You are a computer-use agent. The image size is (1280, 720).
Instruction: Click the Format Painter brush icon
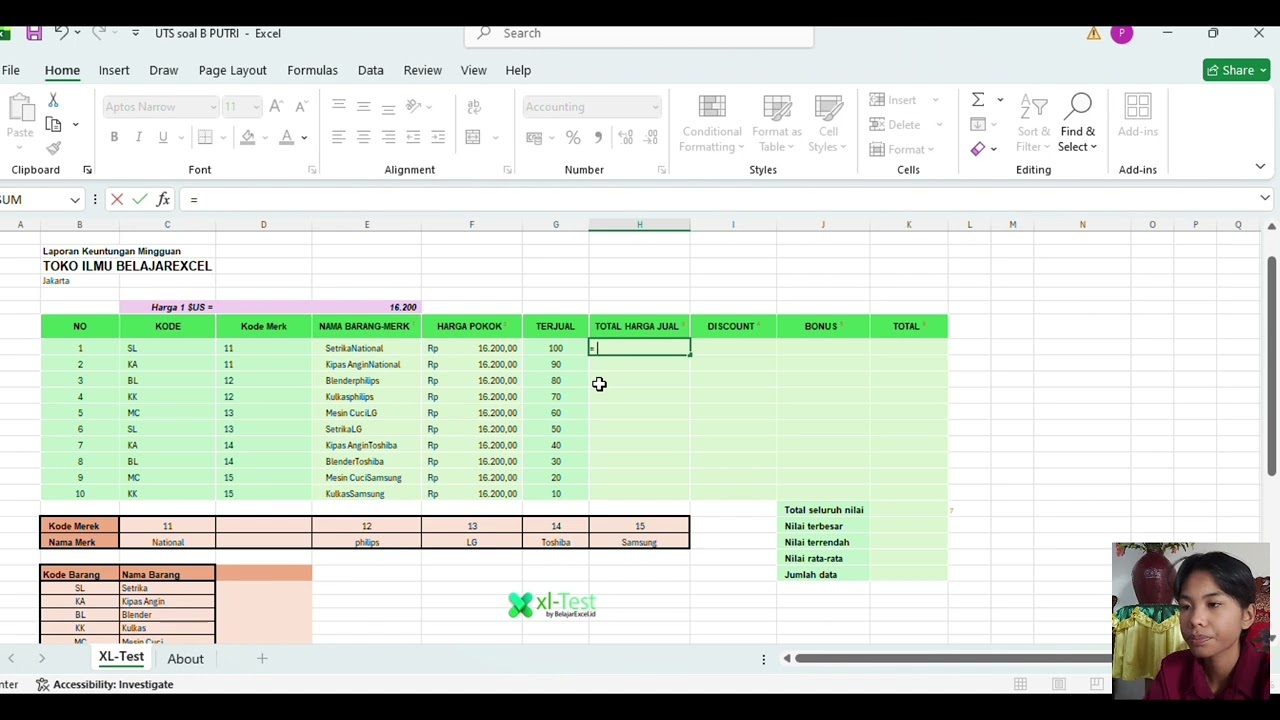[54, 148]
